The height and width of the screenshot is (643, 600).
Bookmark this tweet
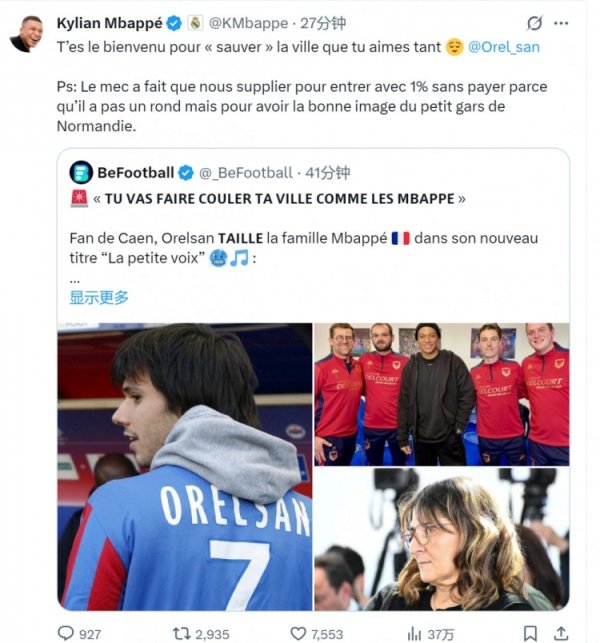(x=530, y=632)
